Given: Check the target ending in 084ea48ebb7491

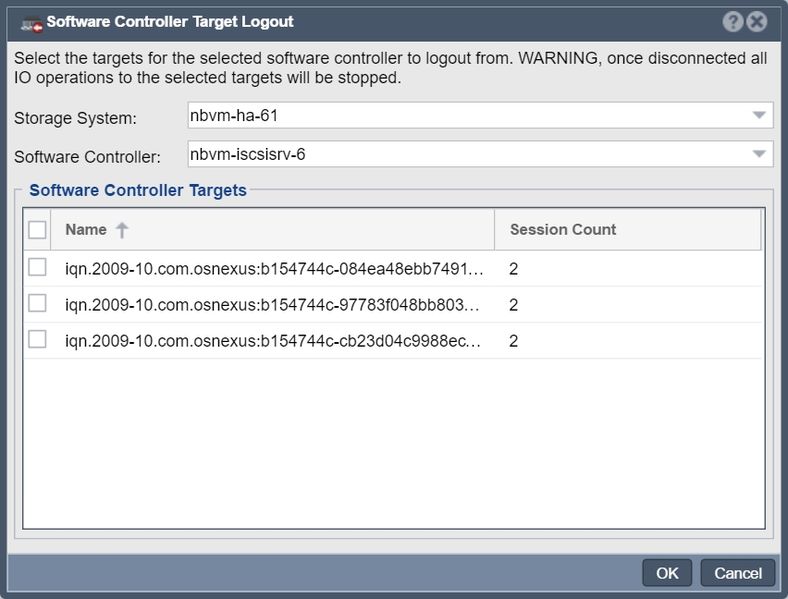Looking at the screenshot, I should pos(37,267).
